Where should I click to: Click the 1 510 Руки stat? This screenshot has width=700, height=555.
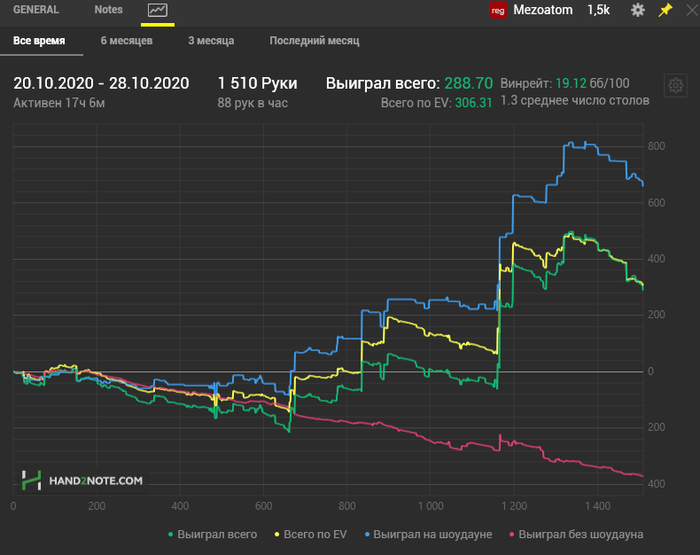click(x=258, y=83)
